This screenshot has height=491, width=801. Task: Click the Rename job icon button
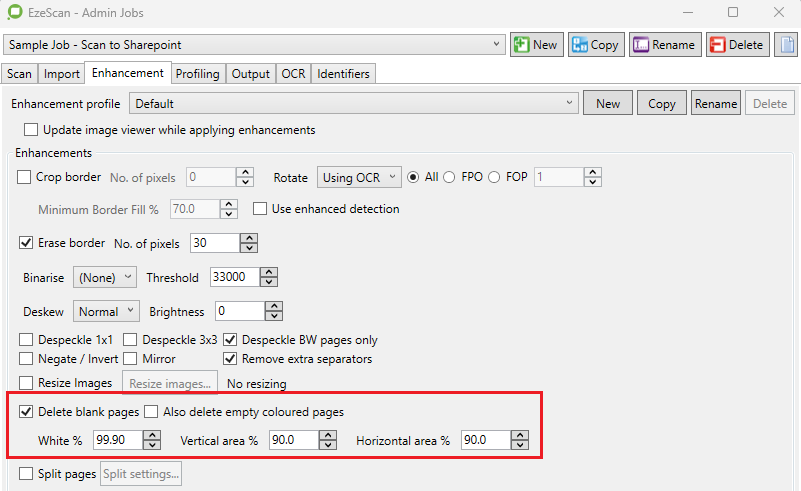click(x=664, y=45)
